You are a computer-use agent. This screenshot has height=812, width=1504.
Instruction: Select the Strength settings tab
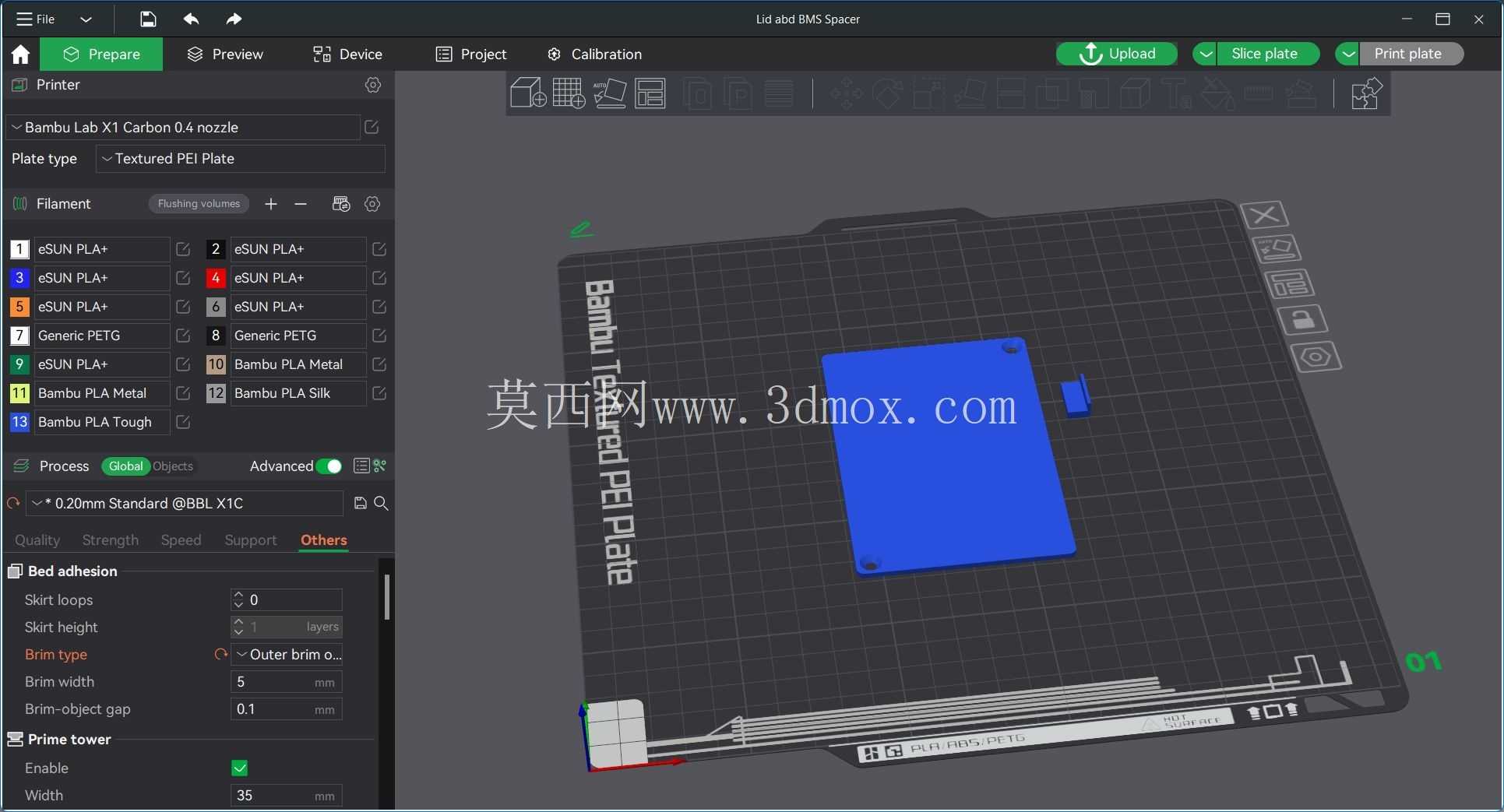[x=111, y=540]
